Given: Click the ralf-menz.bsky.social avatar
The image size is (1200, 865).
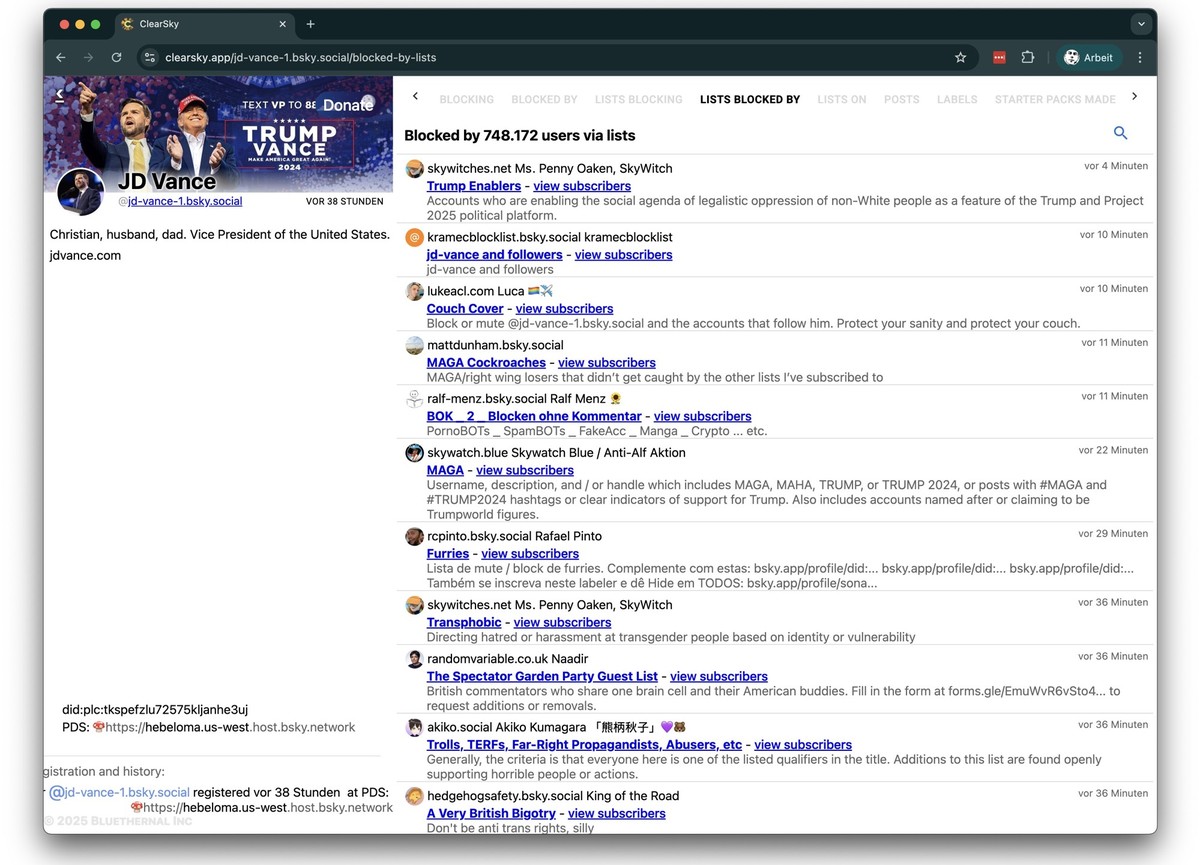Looking at the screenshot, I should 415,399.
